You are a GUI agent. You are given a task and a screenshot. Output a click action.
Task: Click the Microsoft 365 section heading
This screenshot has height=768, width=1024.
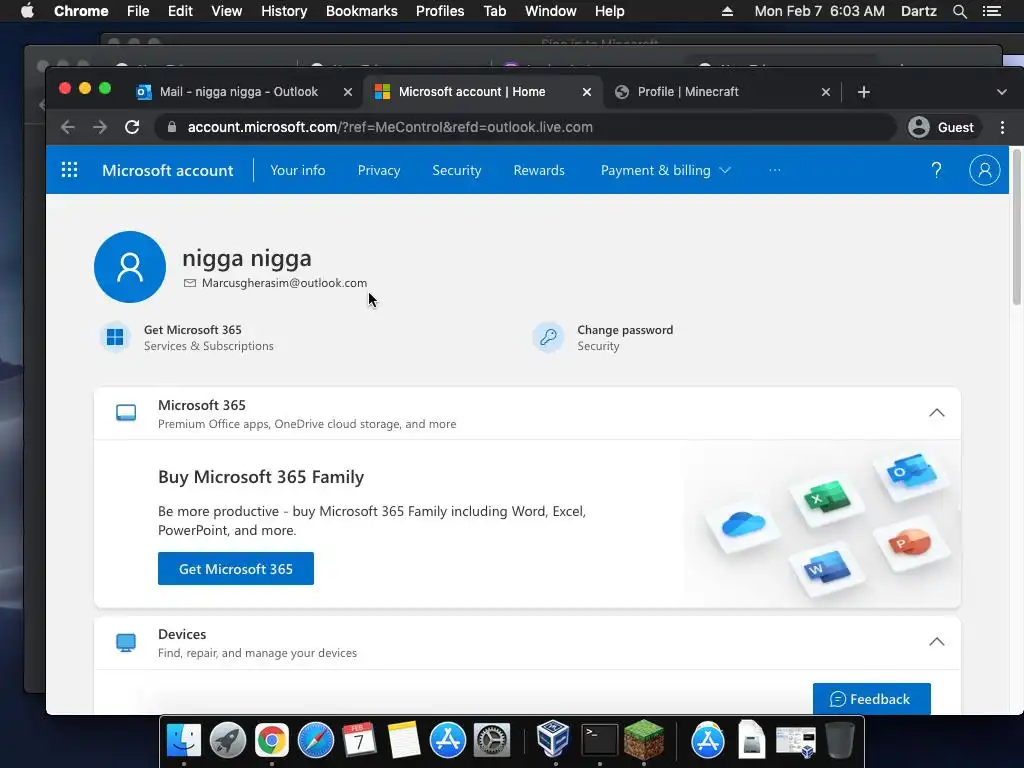tap(202, 405)
